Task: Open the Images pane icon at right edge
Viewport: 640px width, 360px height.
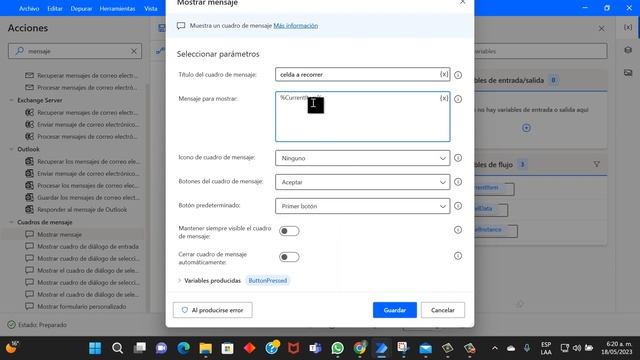Action: coord(628,73)
